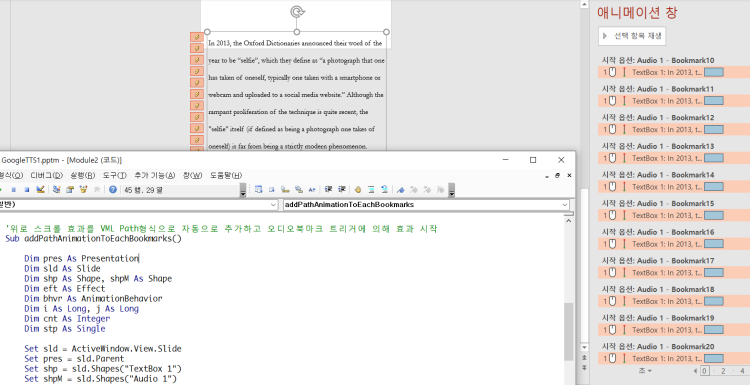This screenshot has width=750, height=385.
Task: Open Project Explorer via toolbar icon
Action: [56, 190]
